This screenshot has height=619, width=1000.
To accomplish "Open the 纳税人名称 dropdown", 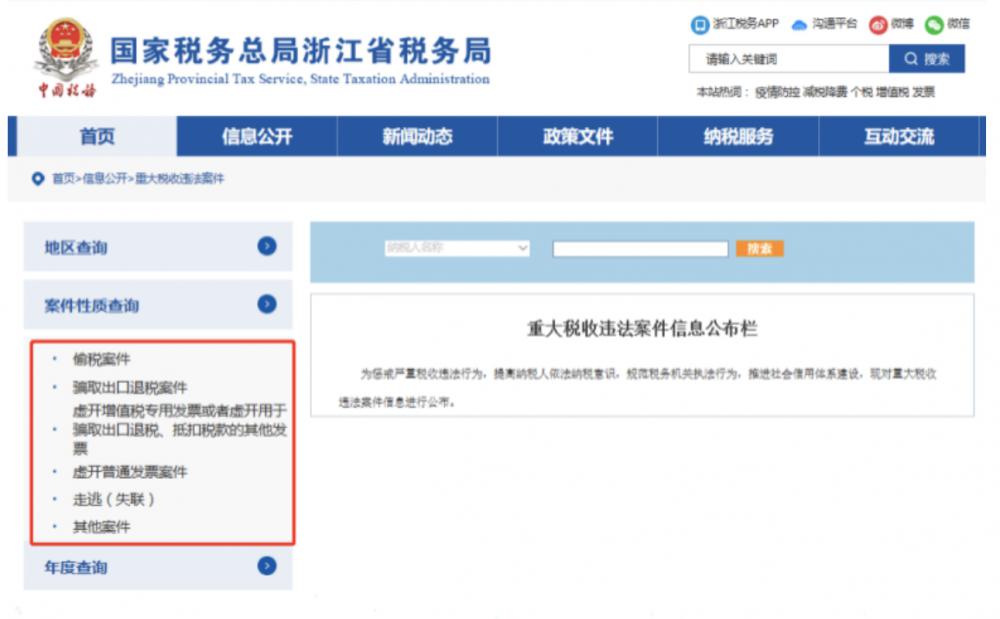I will tap(456, 248).
